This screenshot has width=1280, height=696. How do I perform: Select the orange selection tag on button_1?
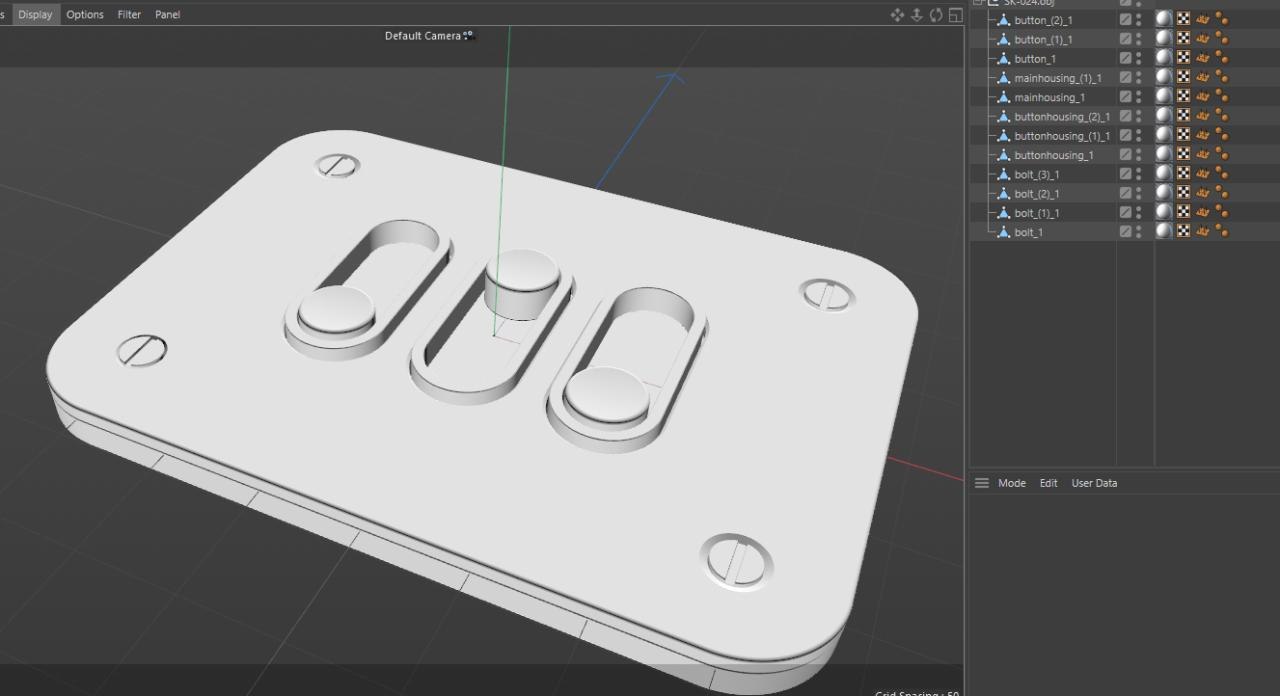coord(1202,58)
